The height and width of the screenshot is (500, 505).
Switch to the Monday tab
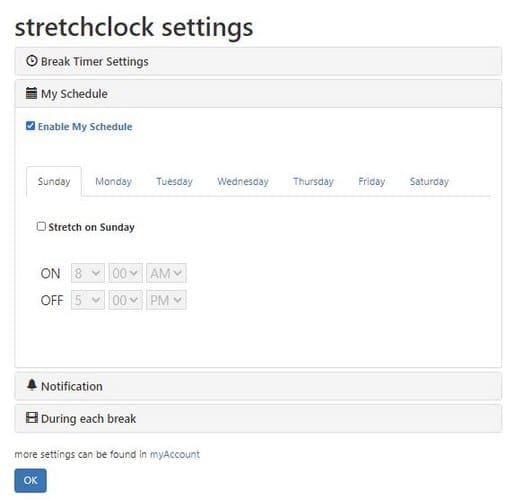click(x=114, y=181)
